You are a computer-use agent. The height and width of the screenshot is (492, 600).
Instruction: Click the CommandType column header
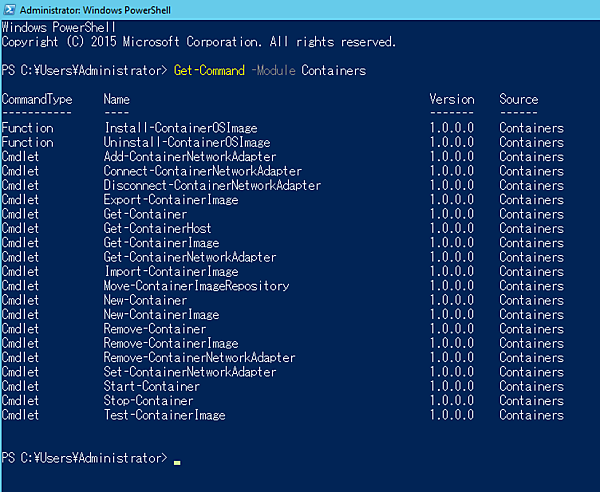tap(37, 100)
